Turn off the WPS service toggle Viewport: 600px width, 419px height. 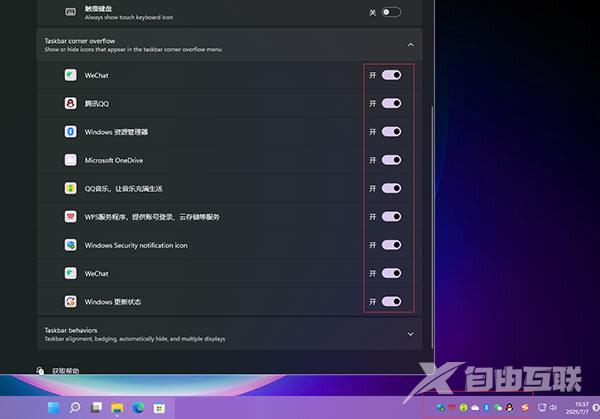tap(391, 217)
